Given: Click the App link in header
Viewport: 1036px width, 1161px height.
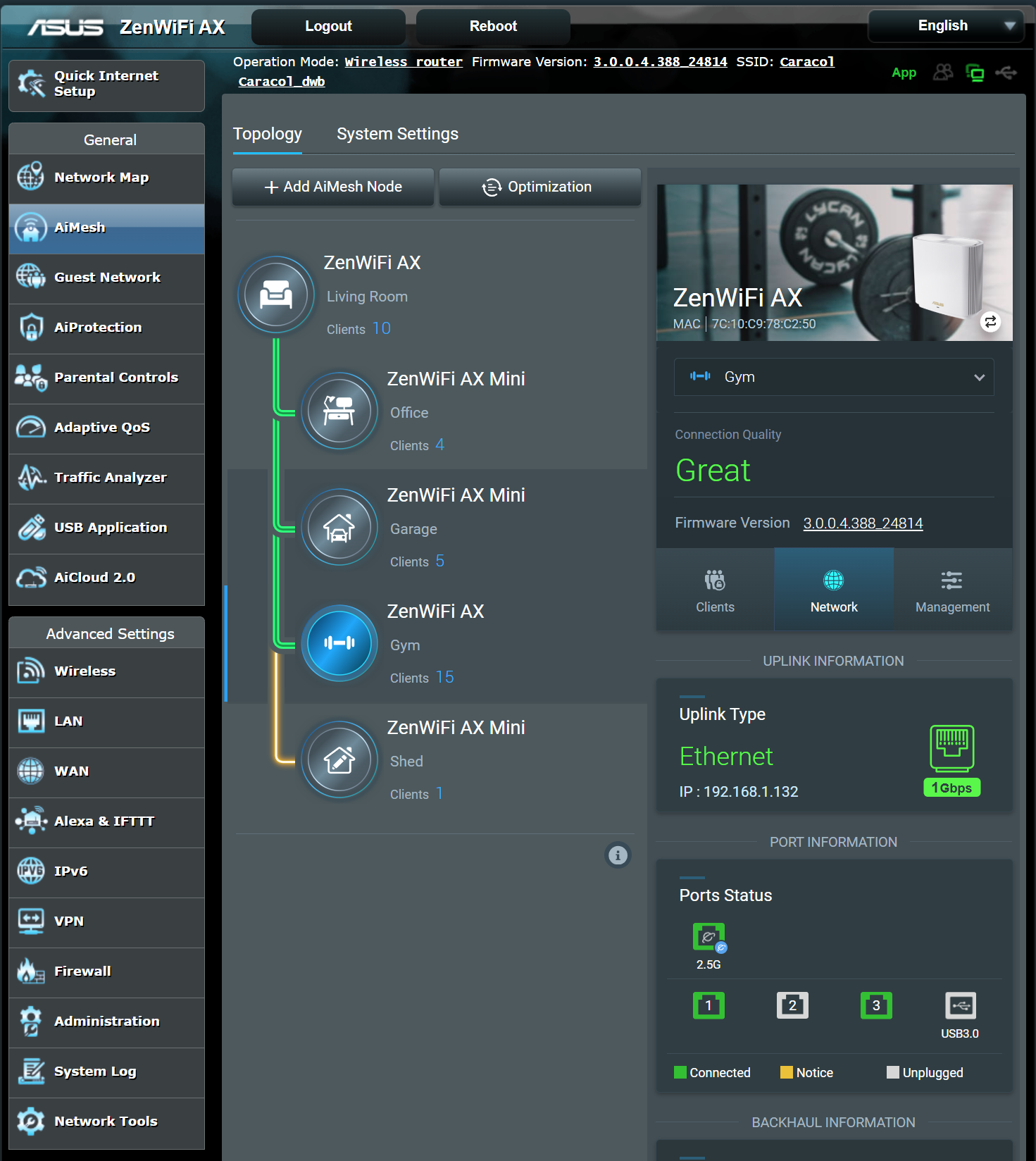Looking at the screenshot, I should tap(904, 73).
